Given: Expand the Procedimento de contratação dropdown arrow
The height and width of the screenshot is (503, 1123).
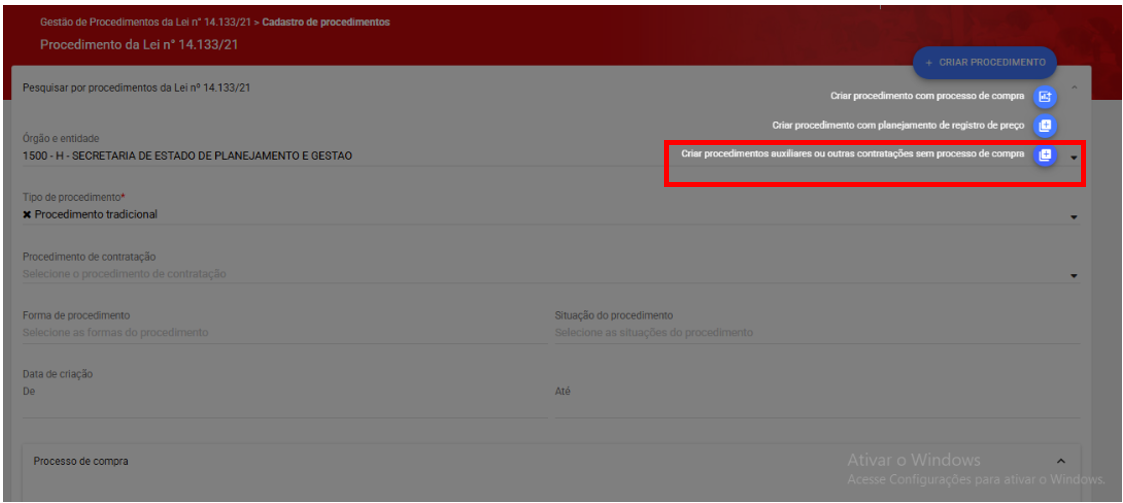Looking at the screenshot, I should tap(1074, 276).
